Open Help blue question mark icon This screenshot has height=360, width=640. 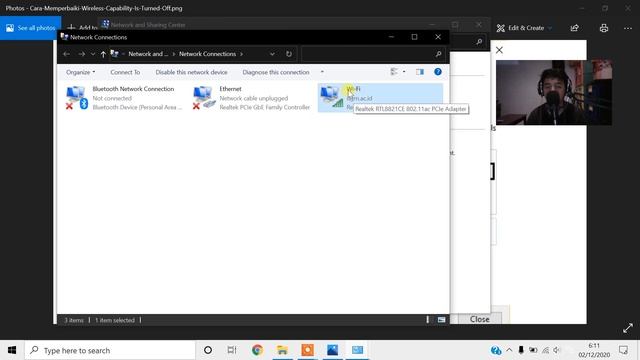(438, 72)
